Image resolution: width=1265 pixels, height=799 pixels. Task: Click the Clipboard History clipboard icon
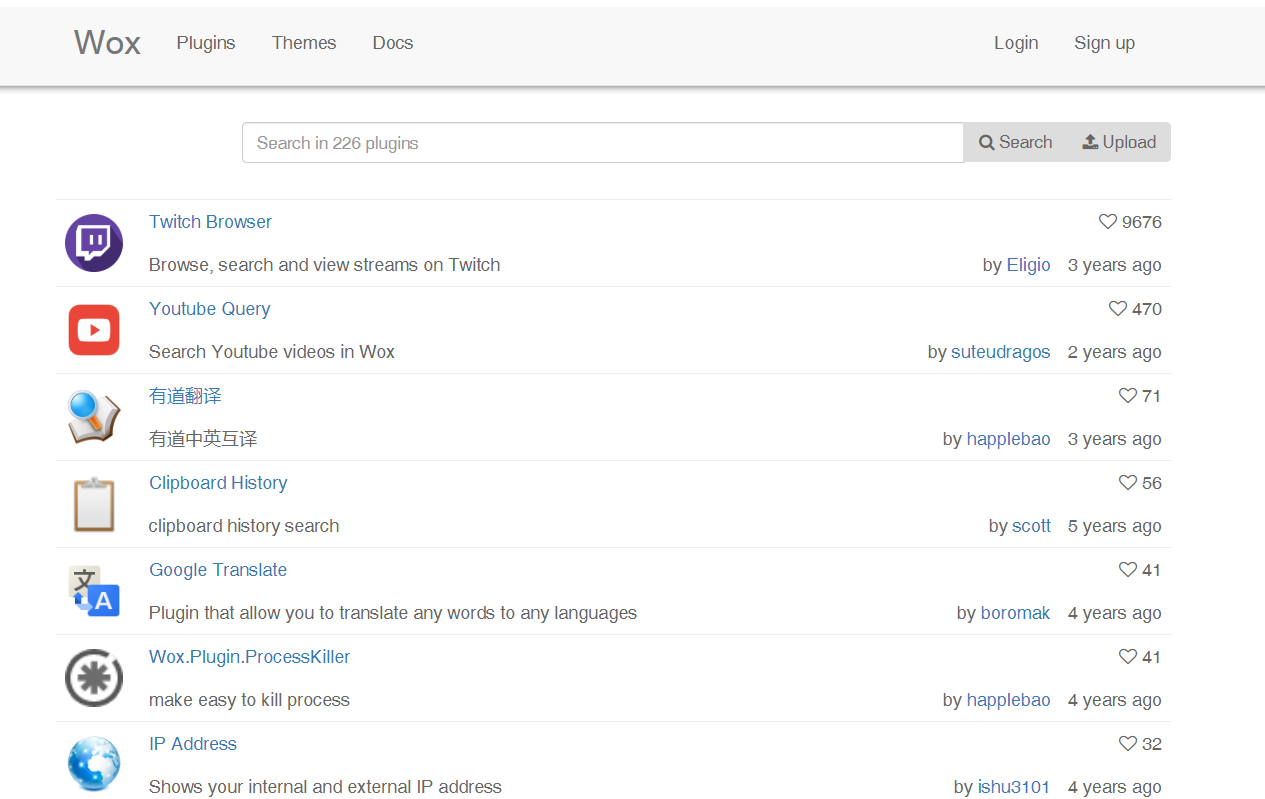tap(94, 504)
